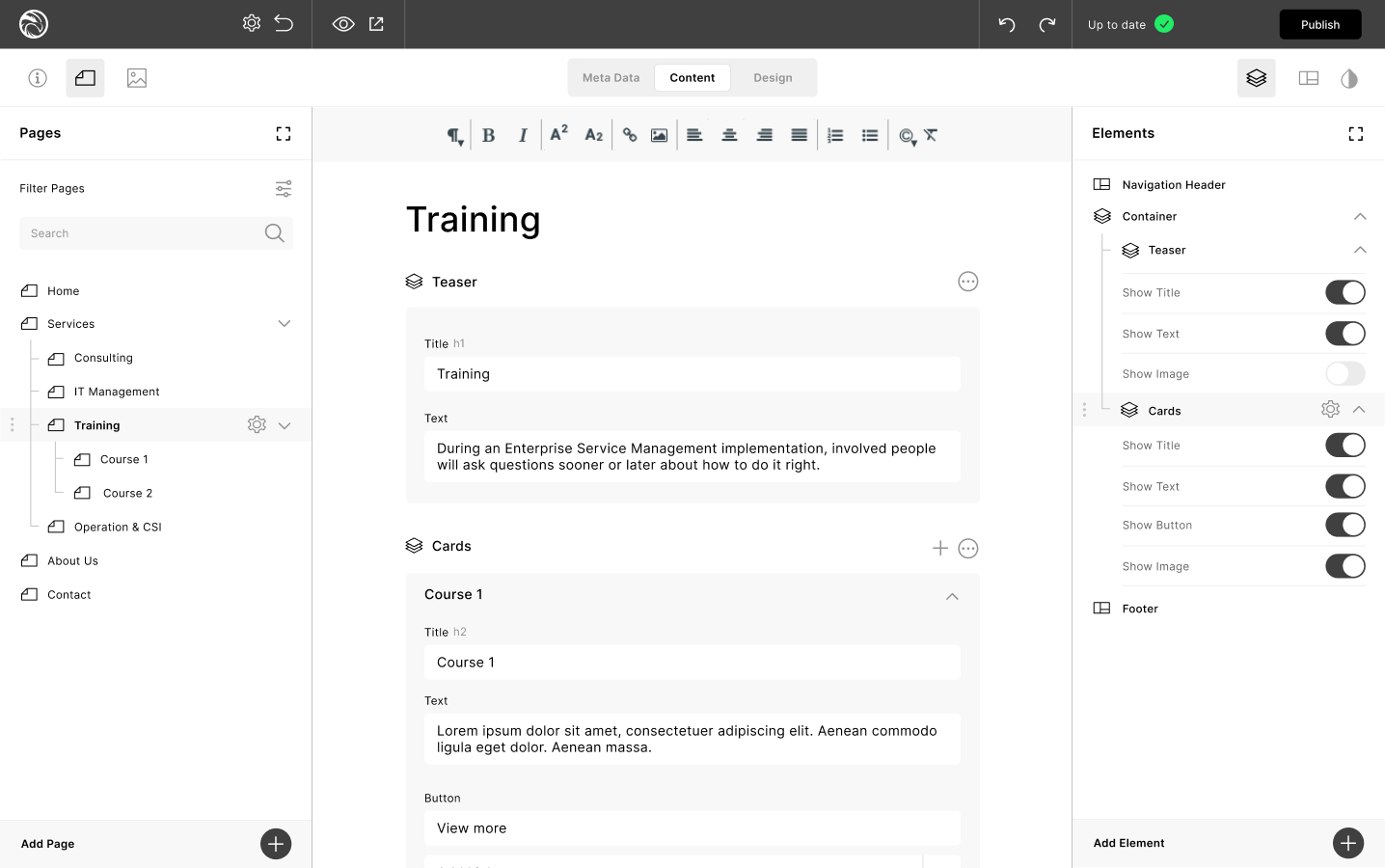This screenshot has height=868, width=1385.
Task: Click the Bold formatting icon
Action: point(489,135)
